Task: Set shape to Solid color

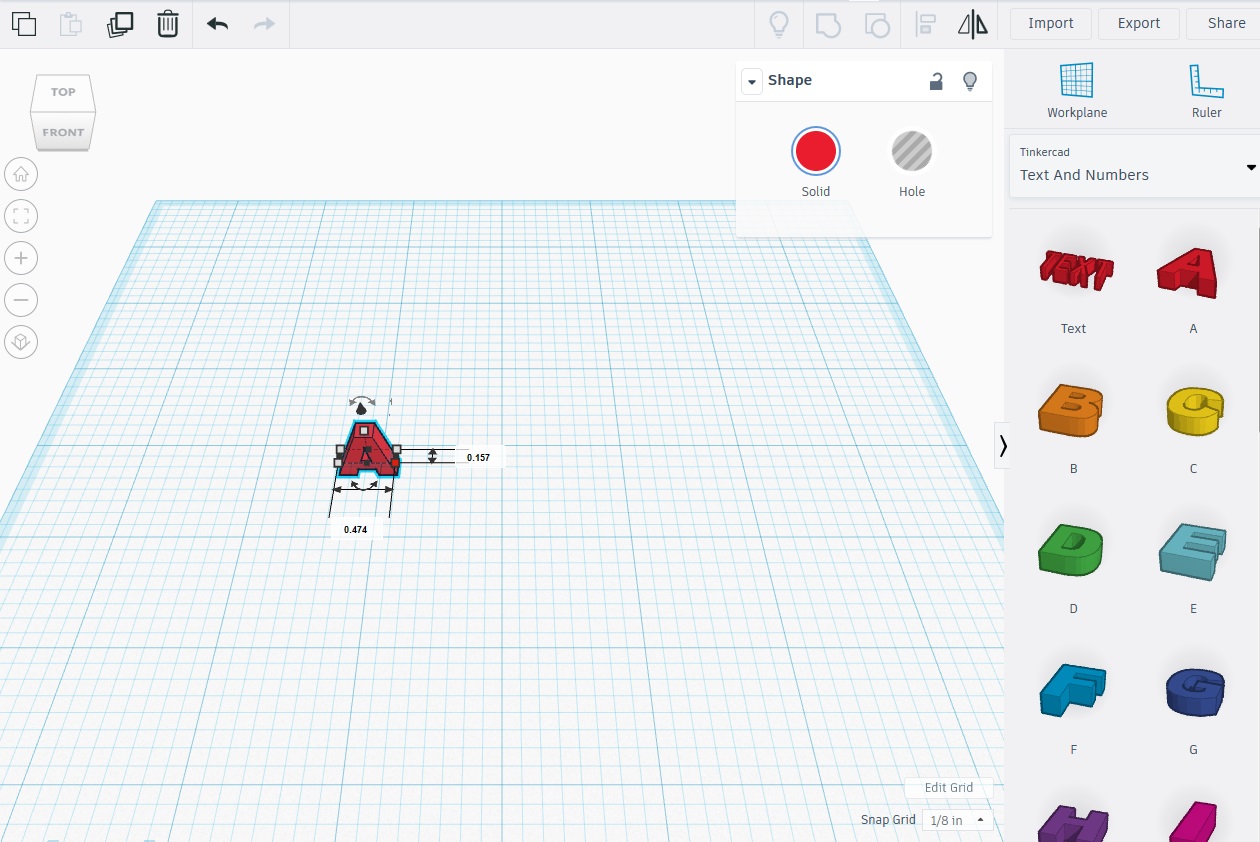Action: (x=816, y=152)
